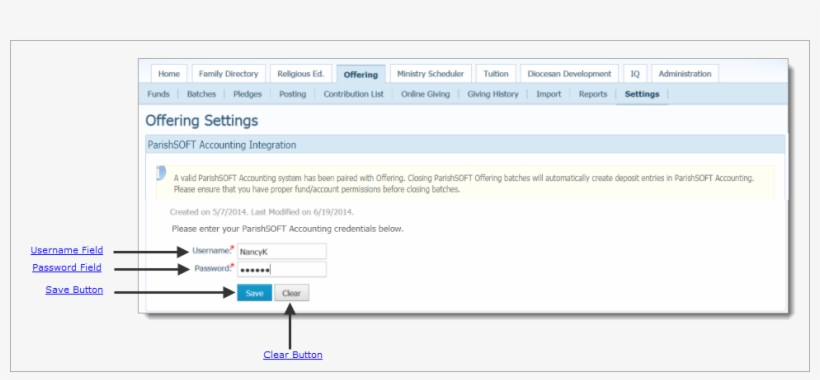Select the Settings submenu item

[x=642, y=94]
